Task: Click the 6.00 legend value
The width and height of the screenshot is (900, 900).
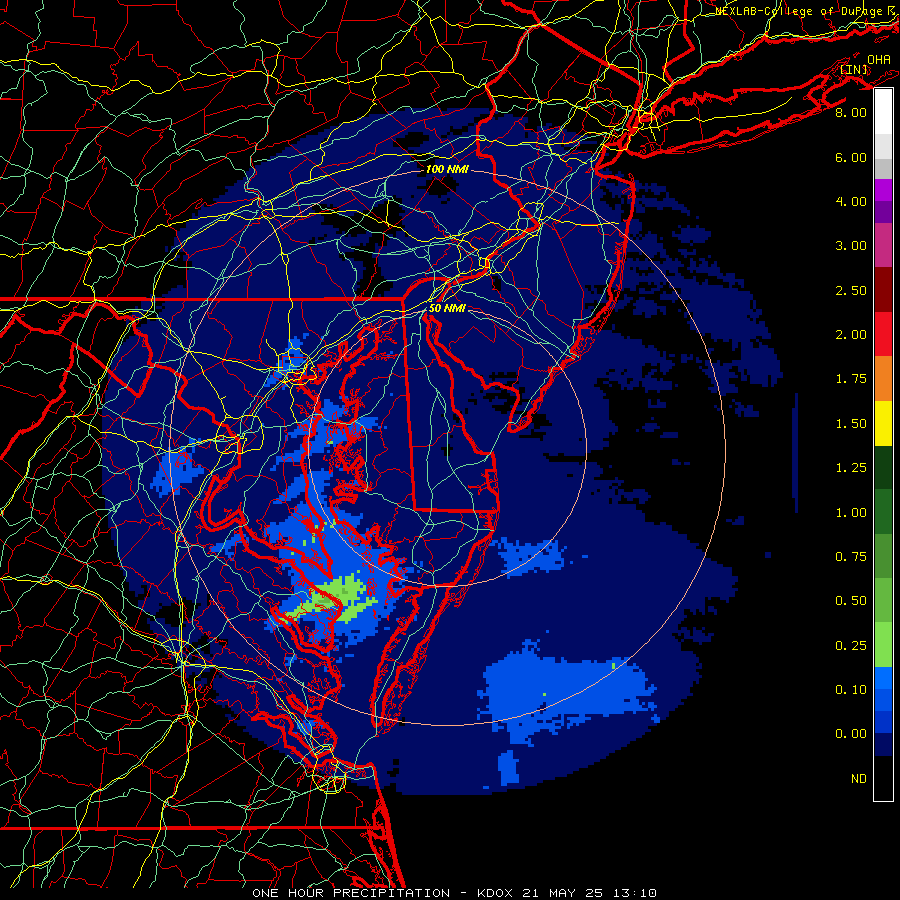Action: coord(851,157)
